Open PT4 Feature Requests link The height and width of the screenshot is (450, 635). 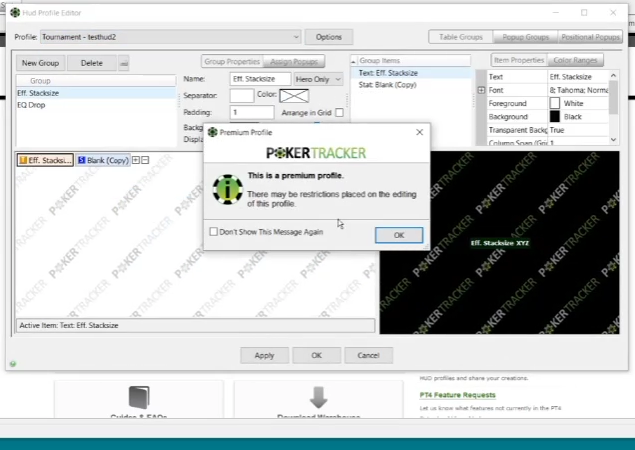(x=458, y=395)
